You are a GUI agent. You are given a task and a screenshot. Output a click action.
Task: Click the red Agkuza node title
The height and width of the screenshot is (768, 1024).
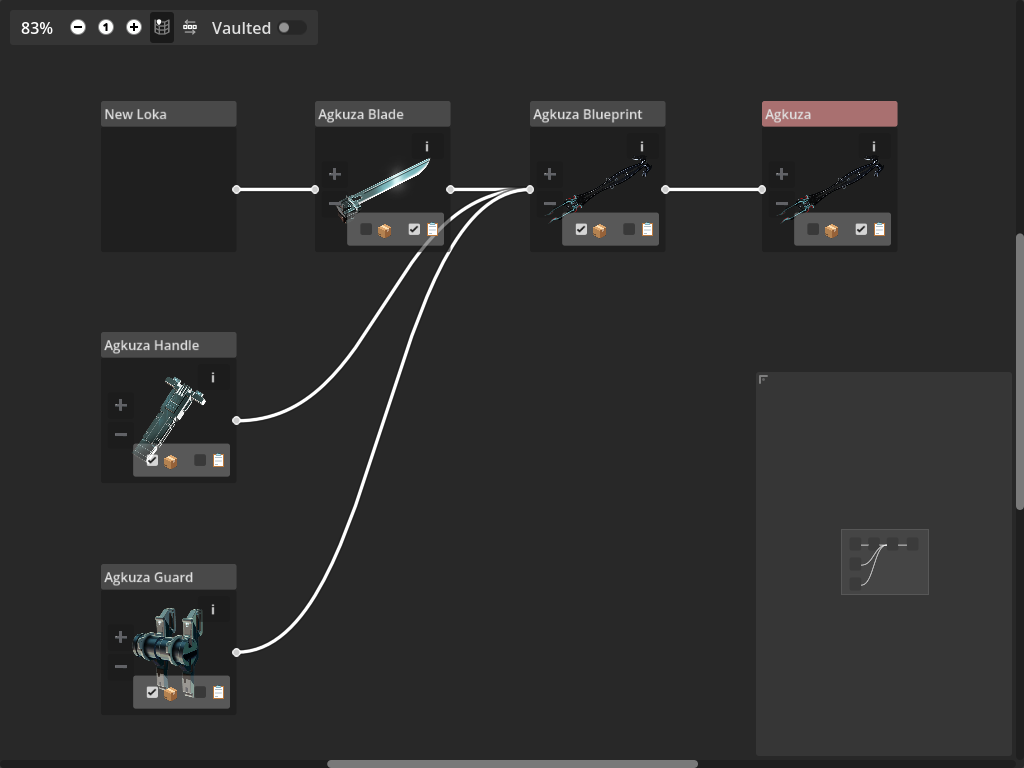coord(829,114)
